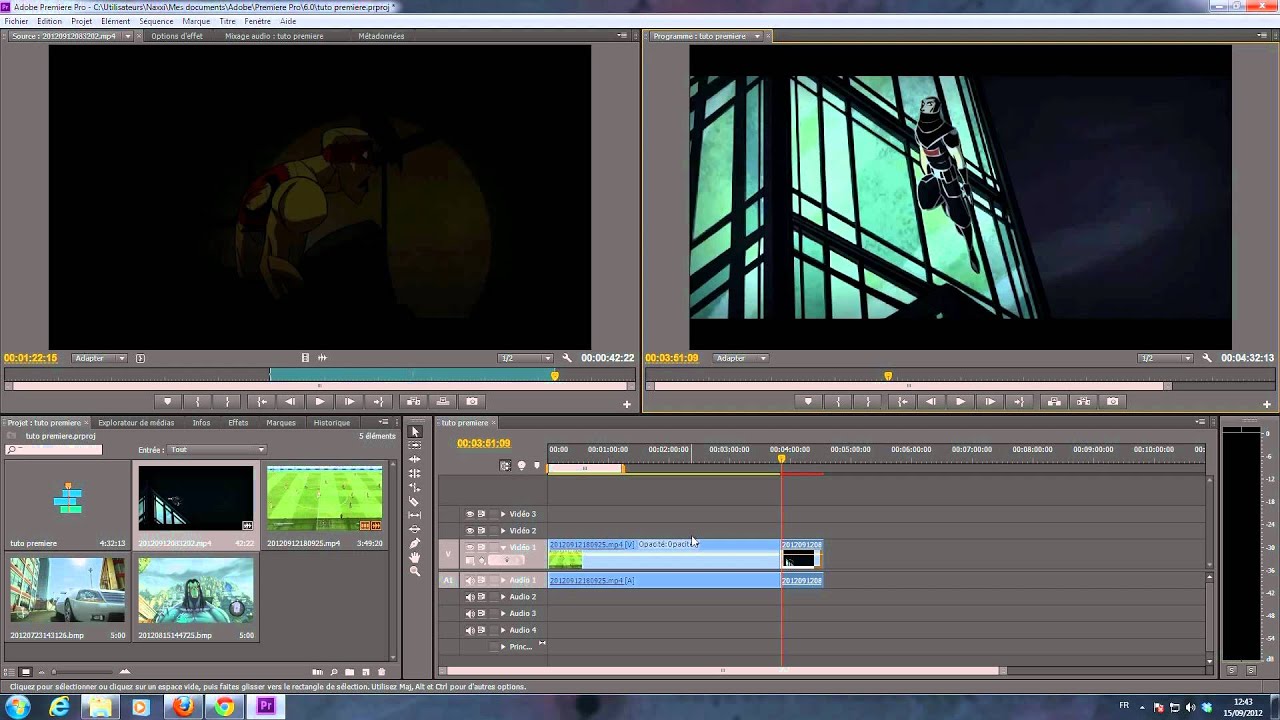Open Program monitor 1/2 resolution dropdown
The height and width of the screenshot is (720, 1280).
tap(1166, 358)
